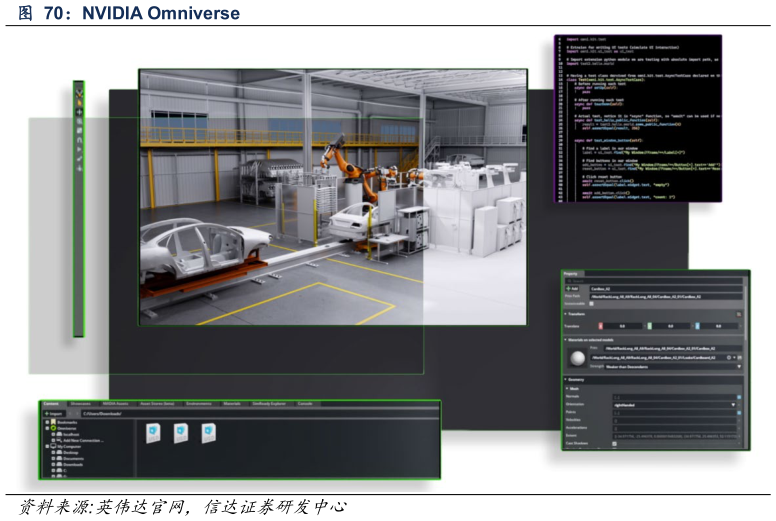The height and width of the screenshot is (521, 776).
Task: Toggle the Instanceable checkbox
Action: (591, 304)
